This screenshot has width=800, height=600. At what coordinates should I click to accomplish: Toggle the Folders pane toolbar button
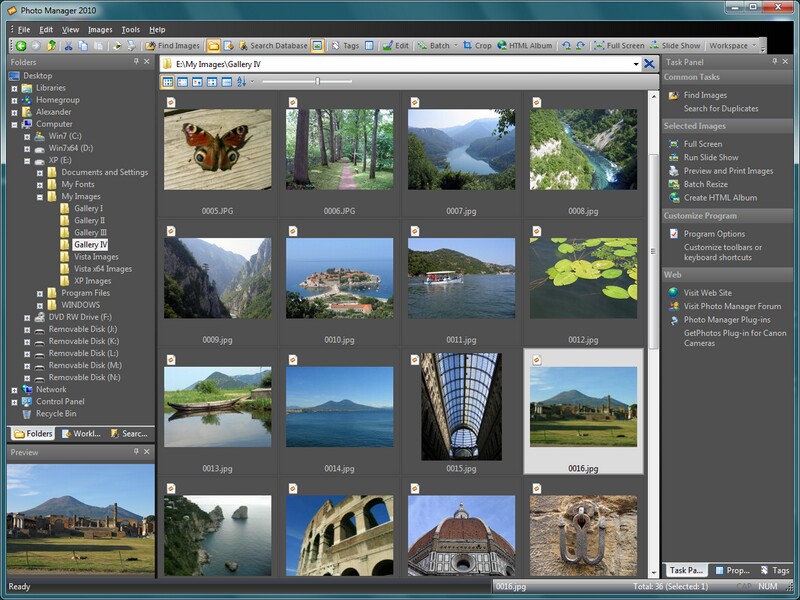[213, 45]
